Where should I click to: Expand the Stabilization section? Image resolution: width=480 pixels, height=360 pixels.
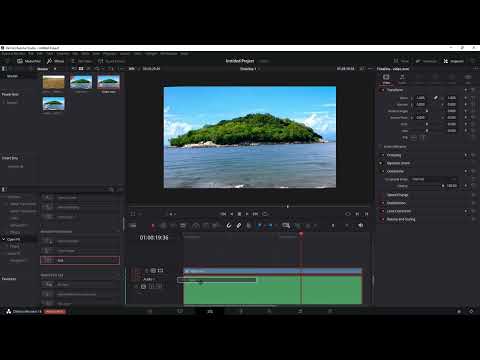pyautogui.click(x=396, y=203)
